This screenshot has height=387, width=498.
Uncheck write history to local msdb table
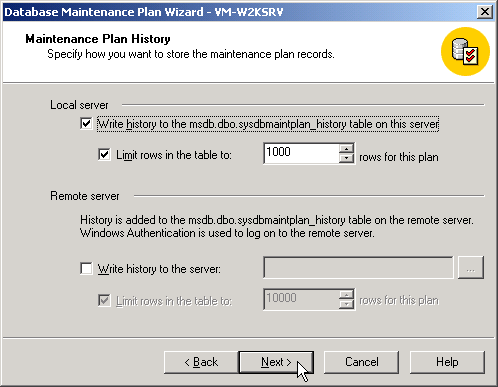[x=86, y=124]
